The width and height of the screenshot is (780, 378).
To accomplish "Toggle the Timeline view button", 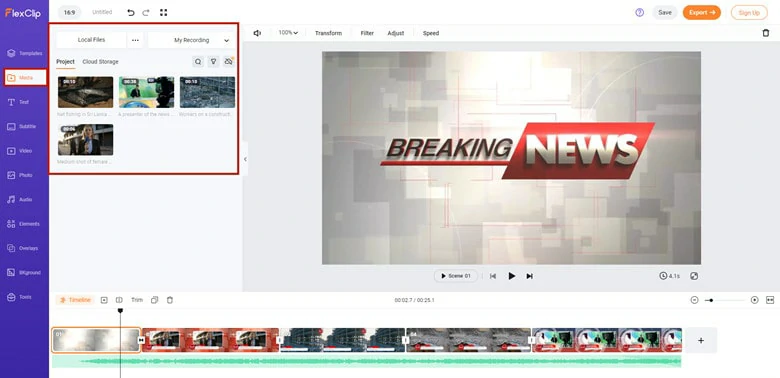I will tap(76, 300).
